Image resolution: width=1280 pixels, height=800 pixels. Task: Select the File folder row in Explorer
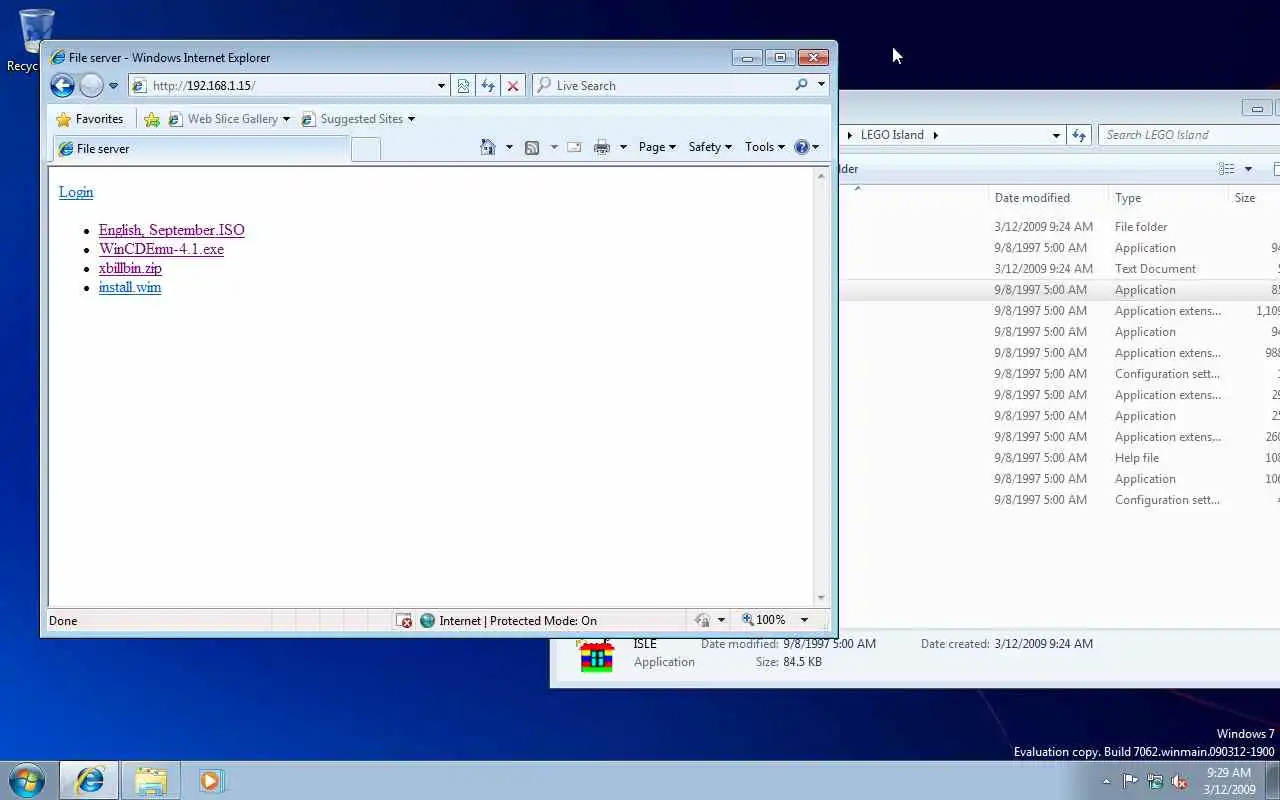tap(1059, 227)
